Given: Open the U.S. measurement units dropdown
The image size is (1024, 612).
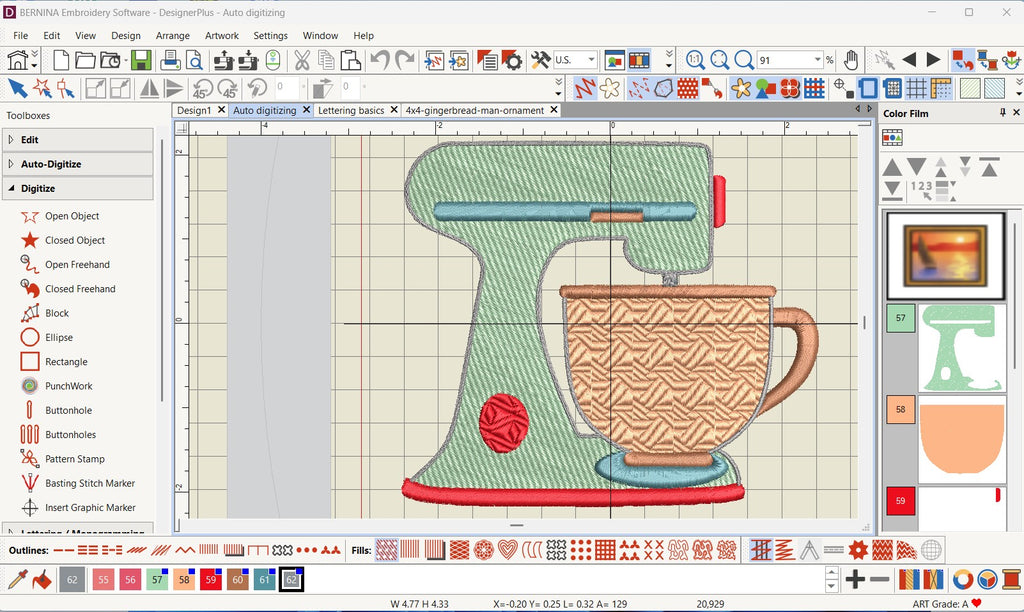Looking at the screenshot, I should [590, 60].
